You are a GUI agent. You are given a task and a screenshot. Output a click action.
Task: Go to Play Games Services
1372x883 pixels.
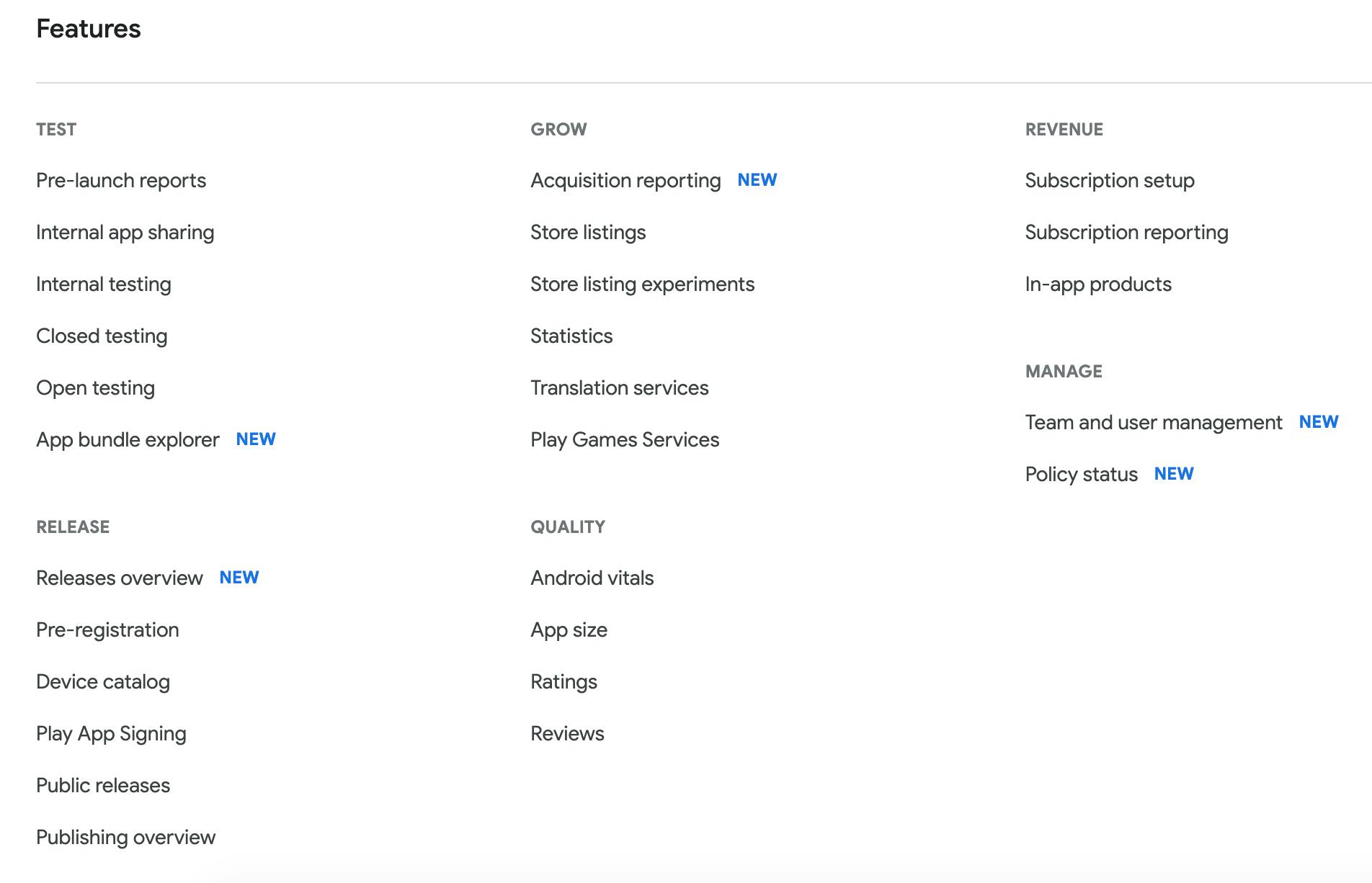point(625,439)
